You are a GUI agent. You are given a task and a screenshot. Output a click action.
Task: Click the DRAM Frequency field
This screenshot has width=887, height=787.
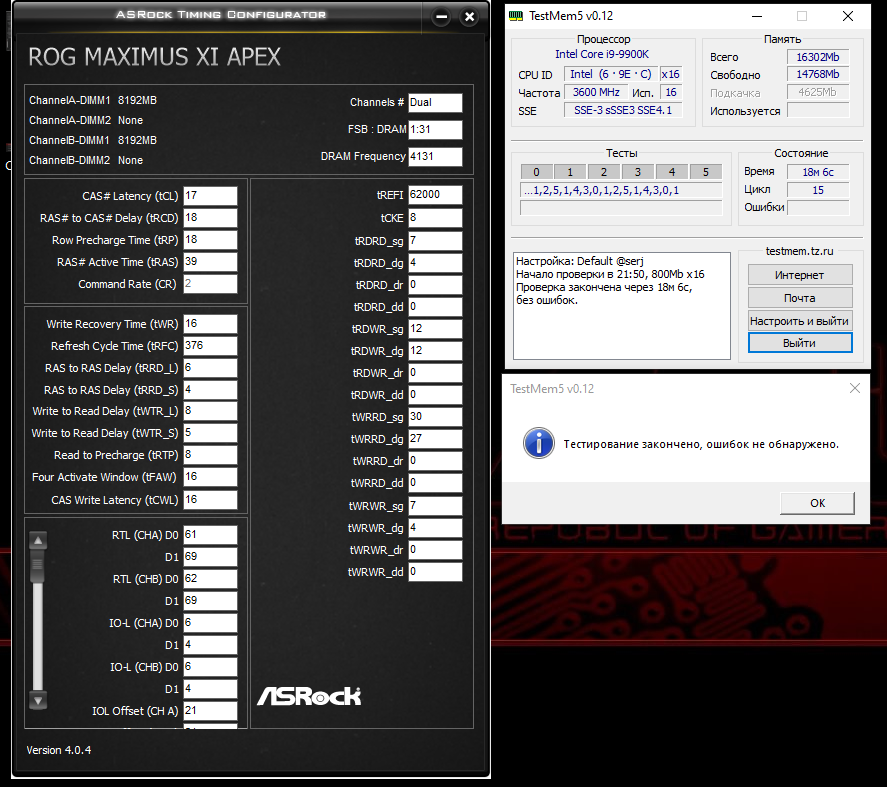point(435,157)
